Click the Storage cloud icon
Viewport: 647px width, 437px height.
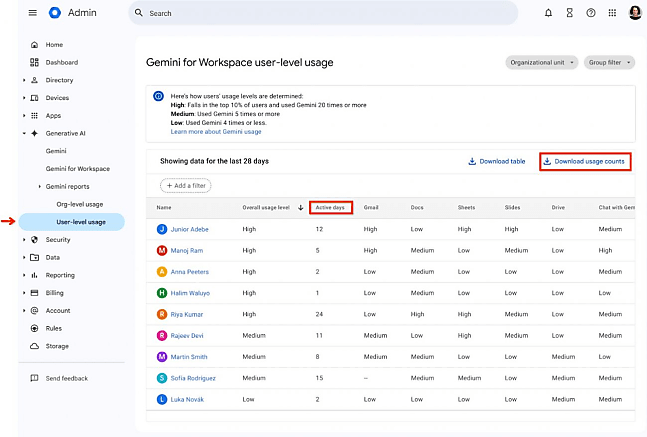35,346
